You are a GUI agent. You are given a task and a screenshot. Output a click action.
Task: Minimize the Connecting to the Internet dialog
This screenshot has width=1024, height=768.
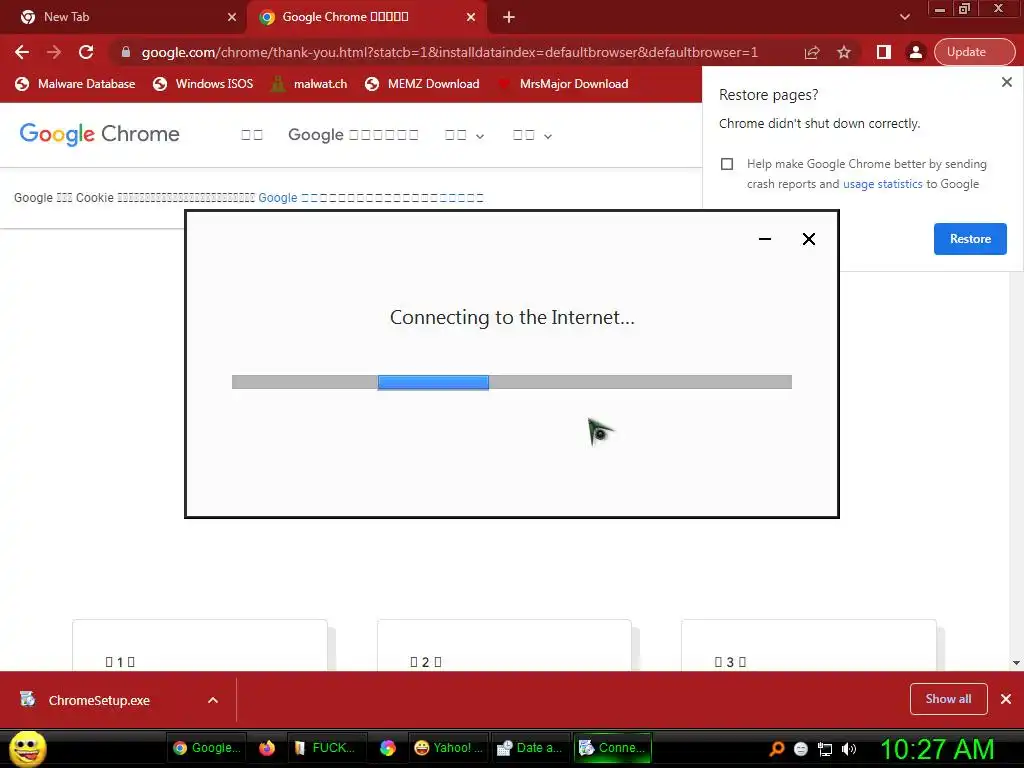[765, 239]
